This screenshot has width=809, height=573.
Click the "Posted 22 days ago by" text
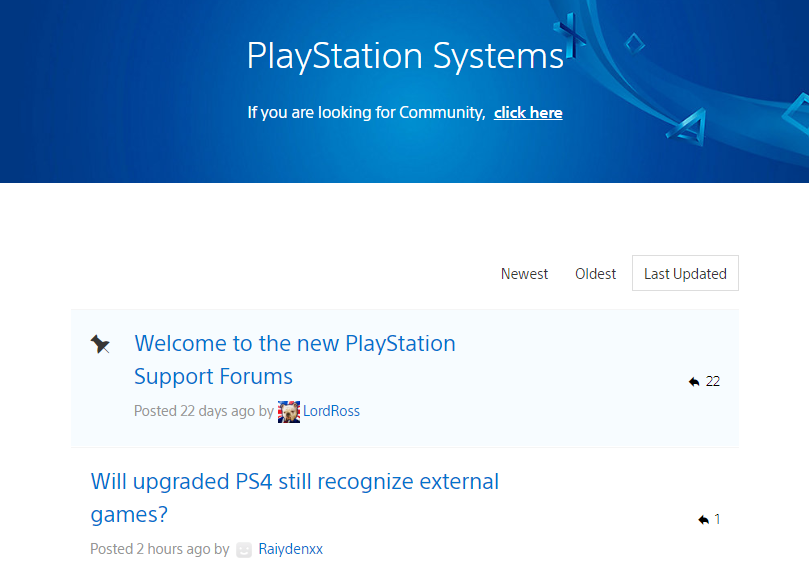pos(204,411)
